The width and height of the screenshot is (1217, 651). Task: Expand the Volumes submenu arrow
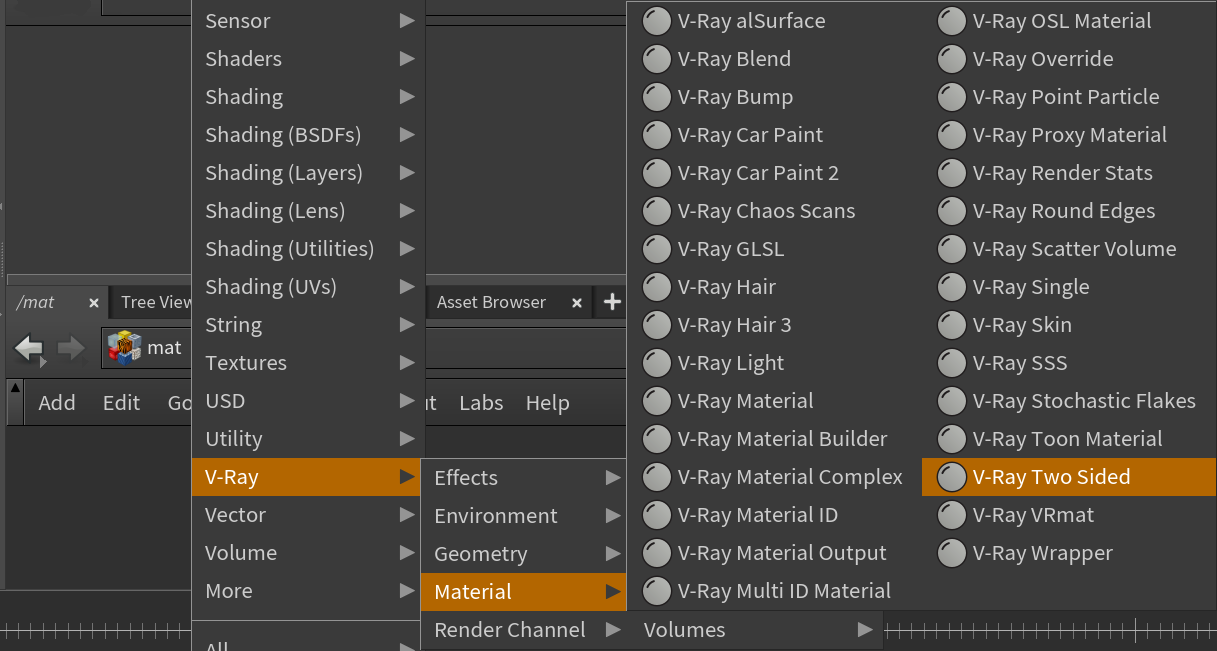point(865,630)
